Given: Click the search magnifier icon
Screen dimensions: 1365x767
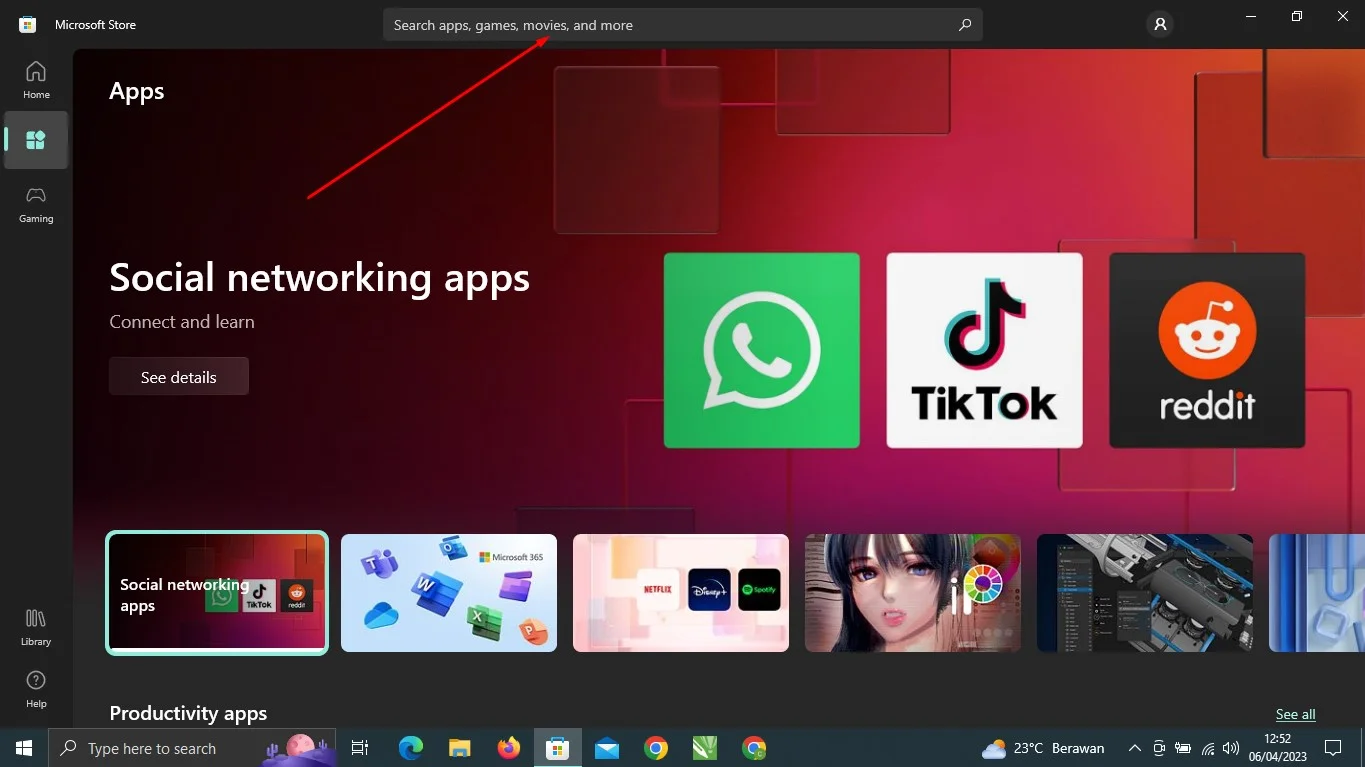Looking at the screenshot, I should pyautogui.click(x=965, y=25).
